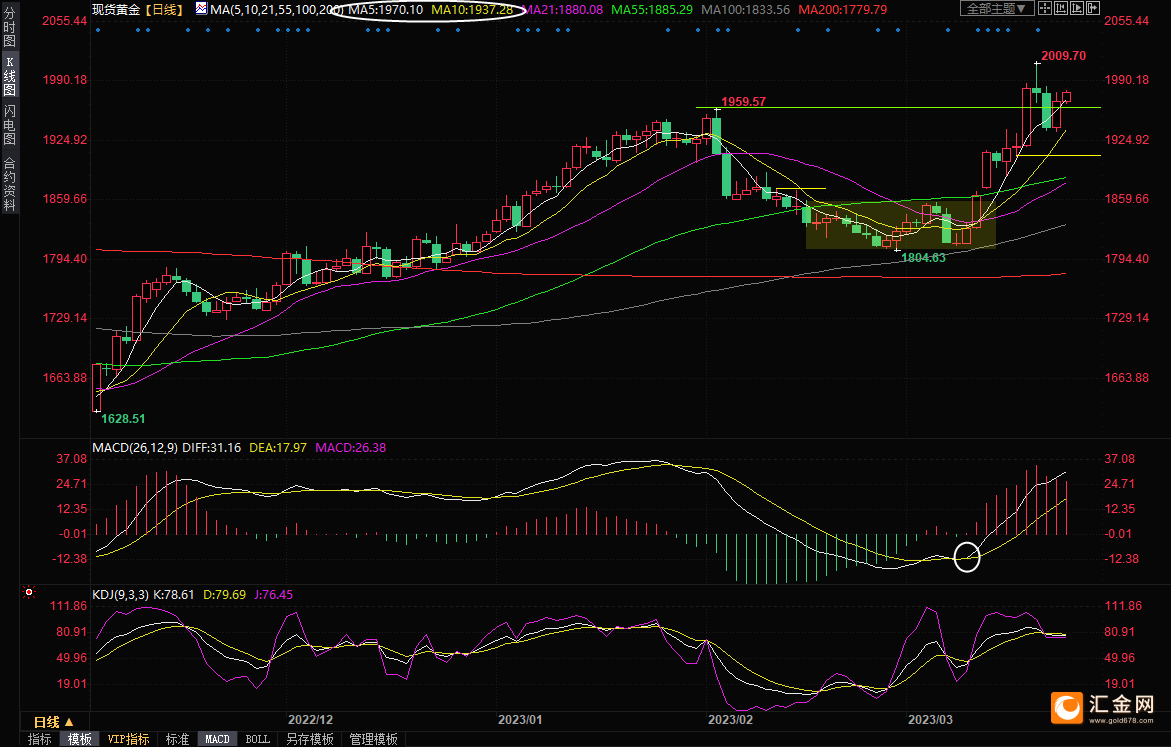
Task: Choose the 标准 template
Action: click(178, 739)
